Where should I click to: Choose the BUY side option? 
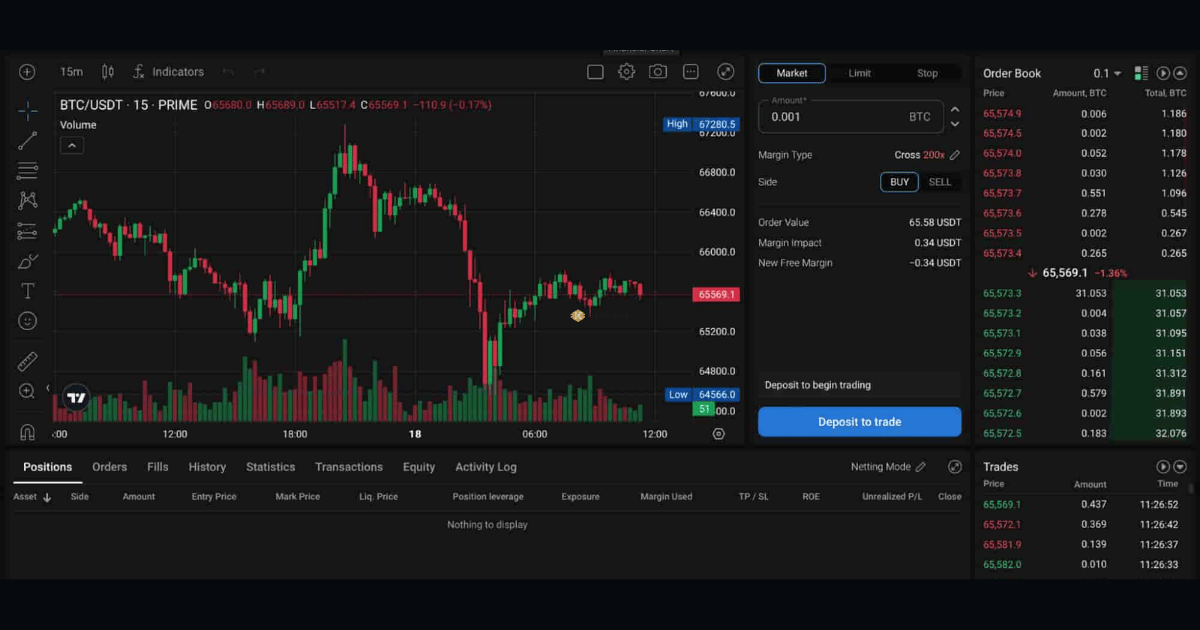coord(899,182)
